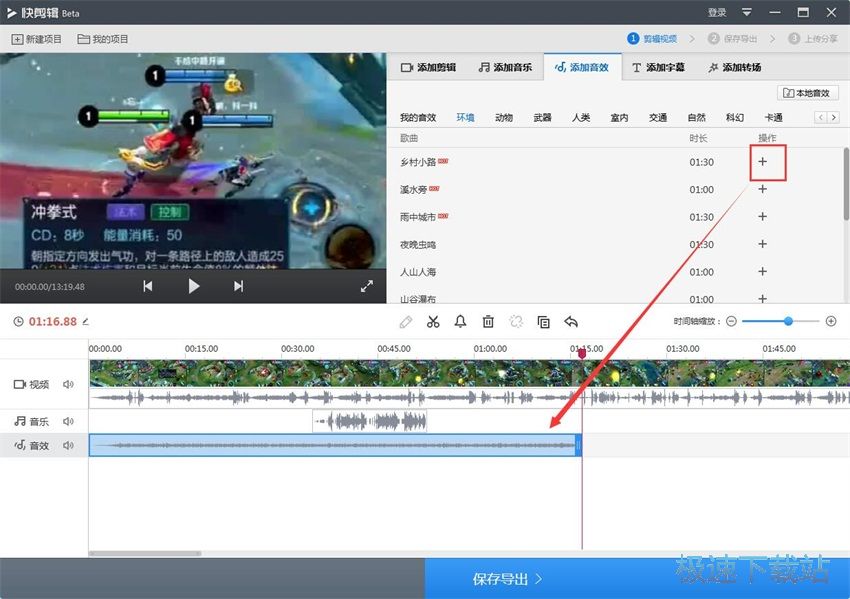Select 自然 sound category
The width and height of the screenshot is (850, 599).
coord(696,118)
